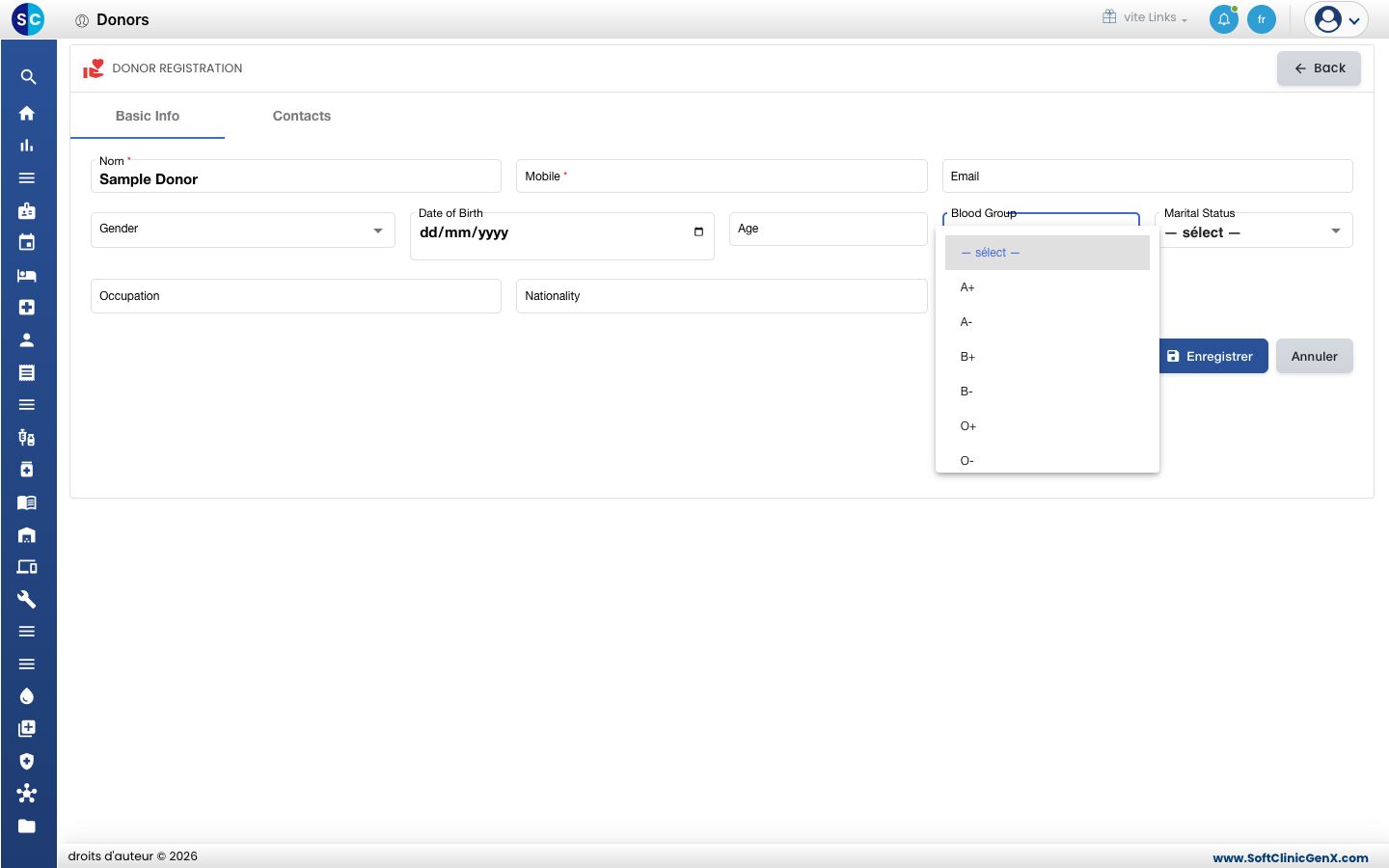Go to home via sidebar house icon
This screenshot has height=868, width=1389.
[27, 113]
